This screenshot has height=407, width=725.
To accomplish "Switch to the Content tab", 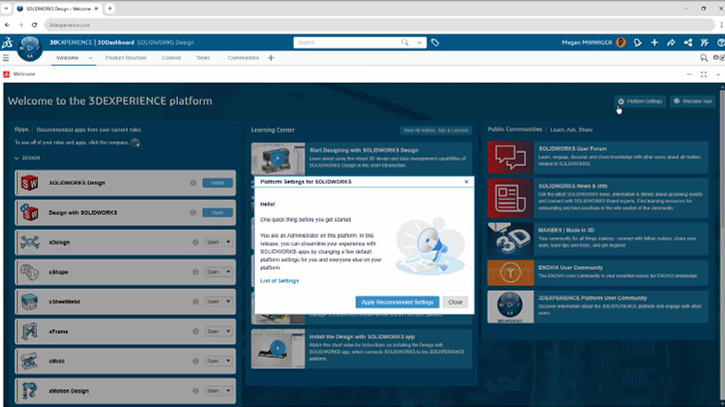I will (171, 58).
